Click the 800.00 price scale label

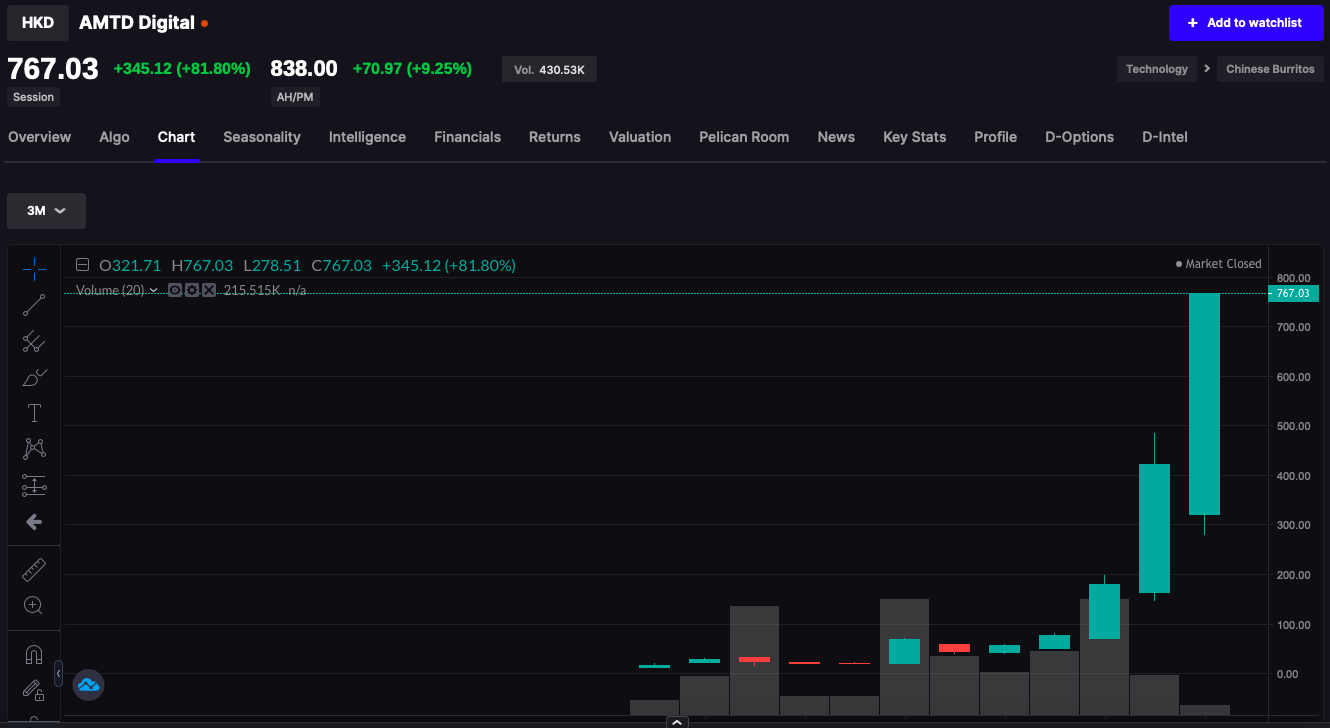pos(1293,278)
